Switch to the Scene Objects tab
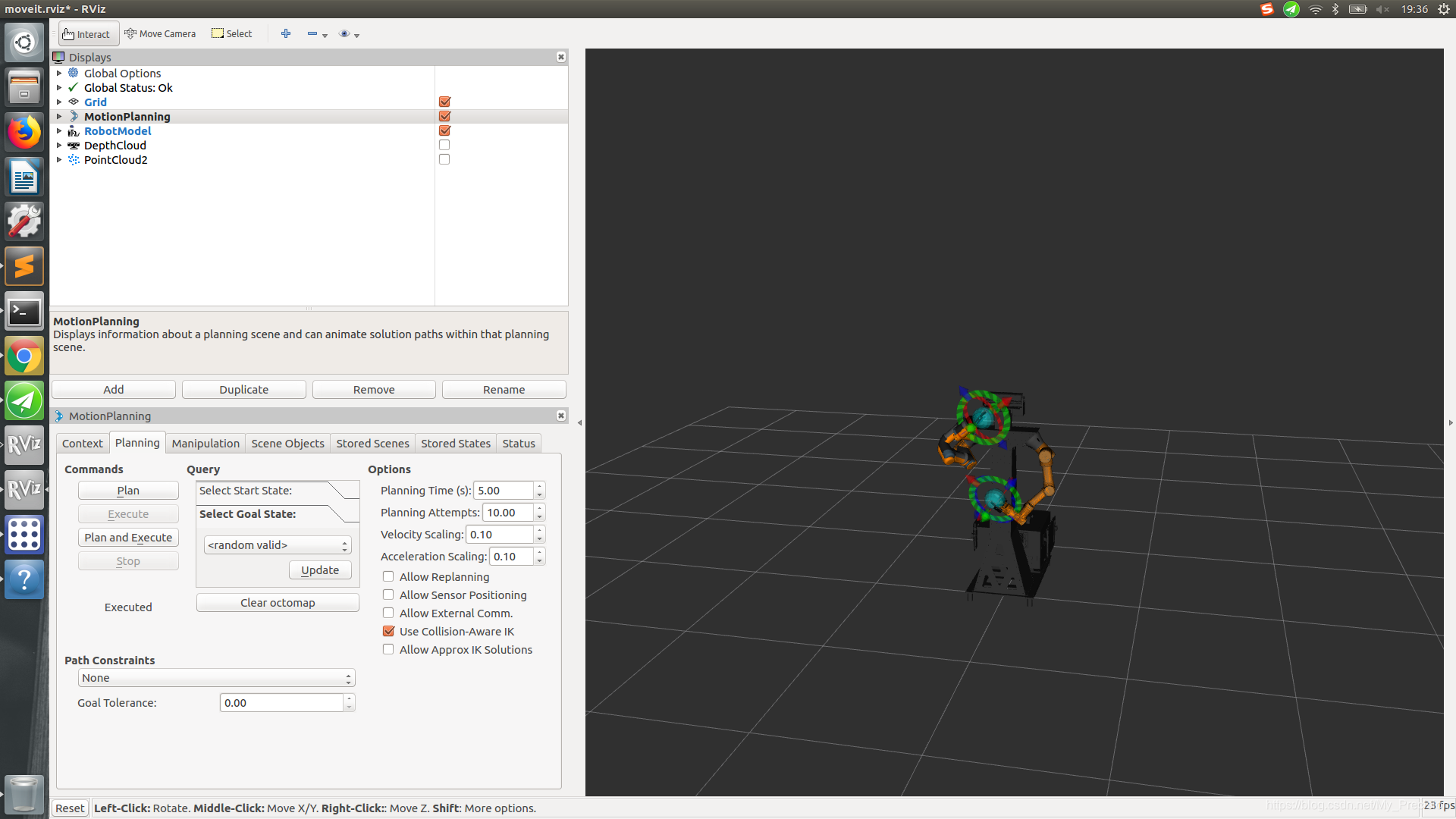Viewport: 1456px width, 819px height. pos(287,443)
